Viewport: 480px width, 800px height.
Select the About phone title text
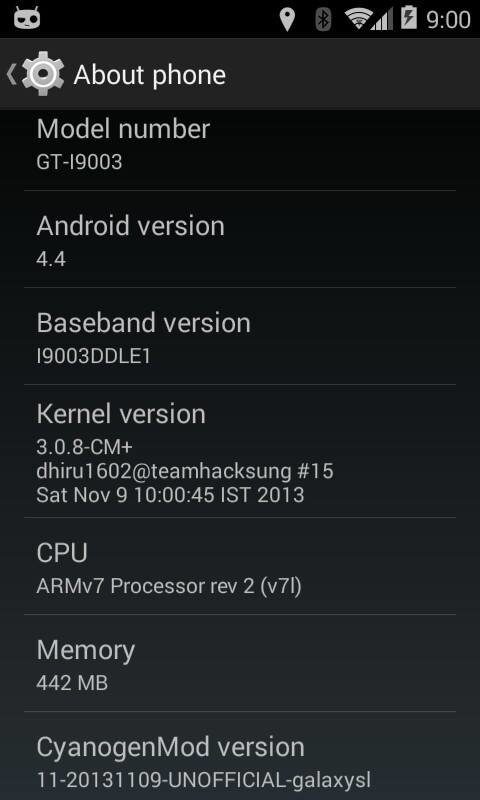pos(149,75)
